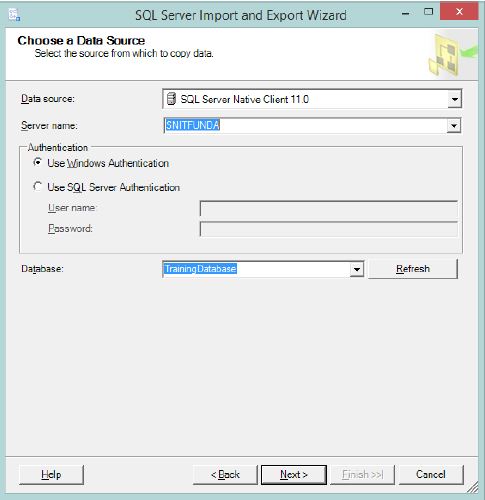Click the disabled Finish button
Viewport: 485px width, 500px height.
(362, 474)
